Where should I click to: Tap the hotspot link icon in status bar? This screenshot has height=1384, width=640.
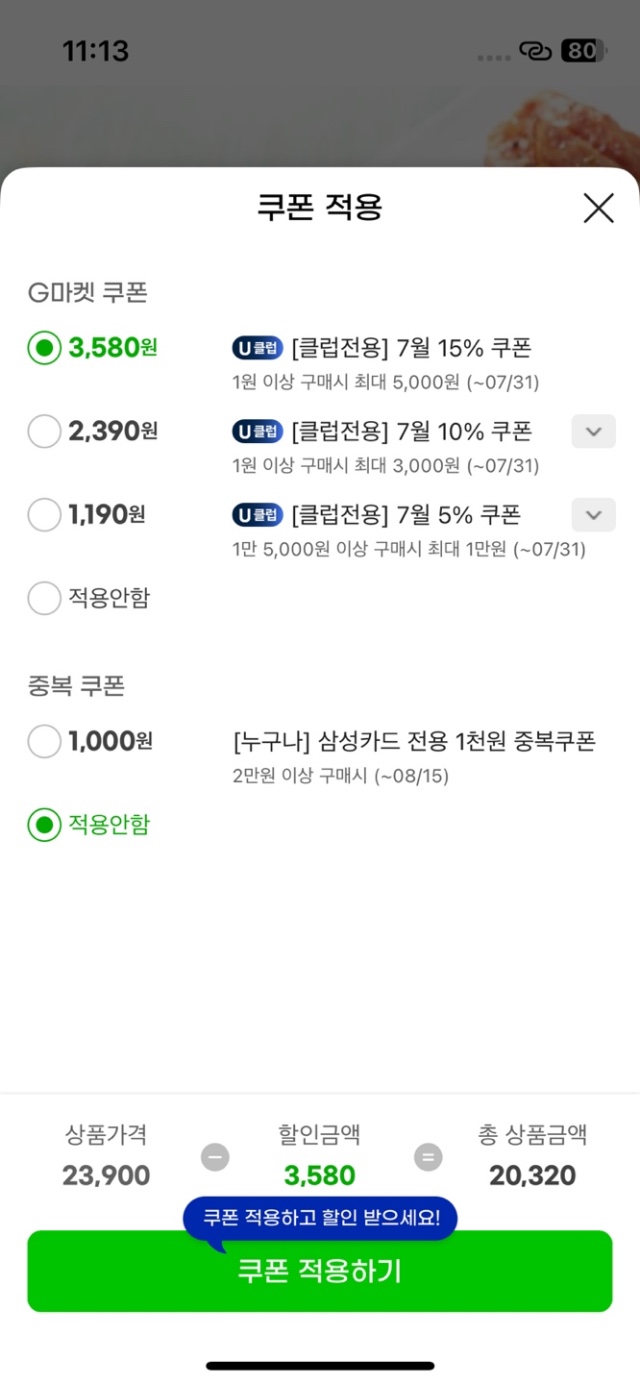point(536,51)
